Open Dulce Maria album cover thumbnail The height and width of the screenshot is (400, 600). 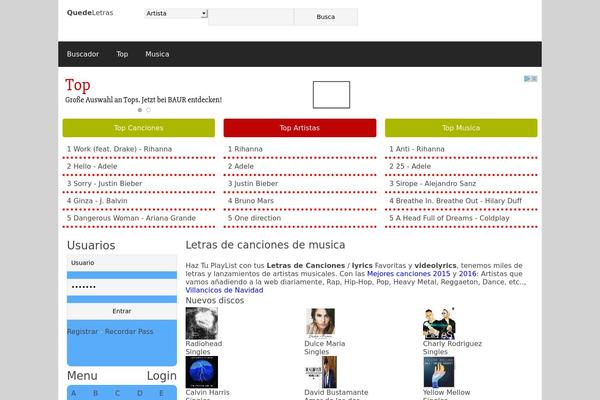point(320,323)
